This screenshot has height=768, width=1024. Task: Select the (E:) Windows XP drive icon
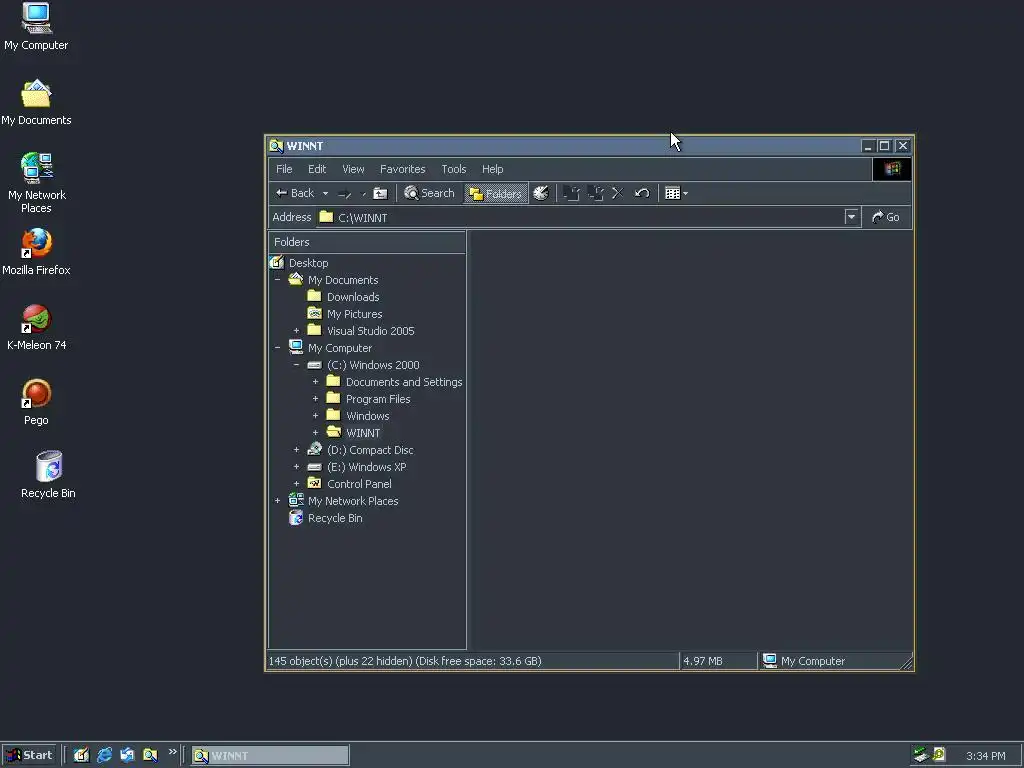(x=315, y=467)
